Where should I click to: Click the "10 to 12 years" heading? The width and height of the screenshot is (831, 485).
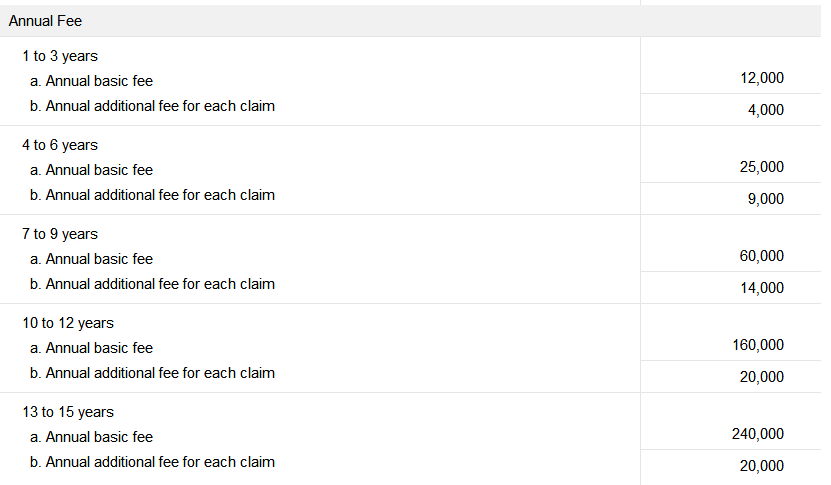(x=68, y=323)
